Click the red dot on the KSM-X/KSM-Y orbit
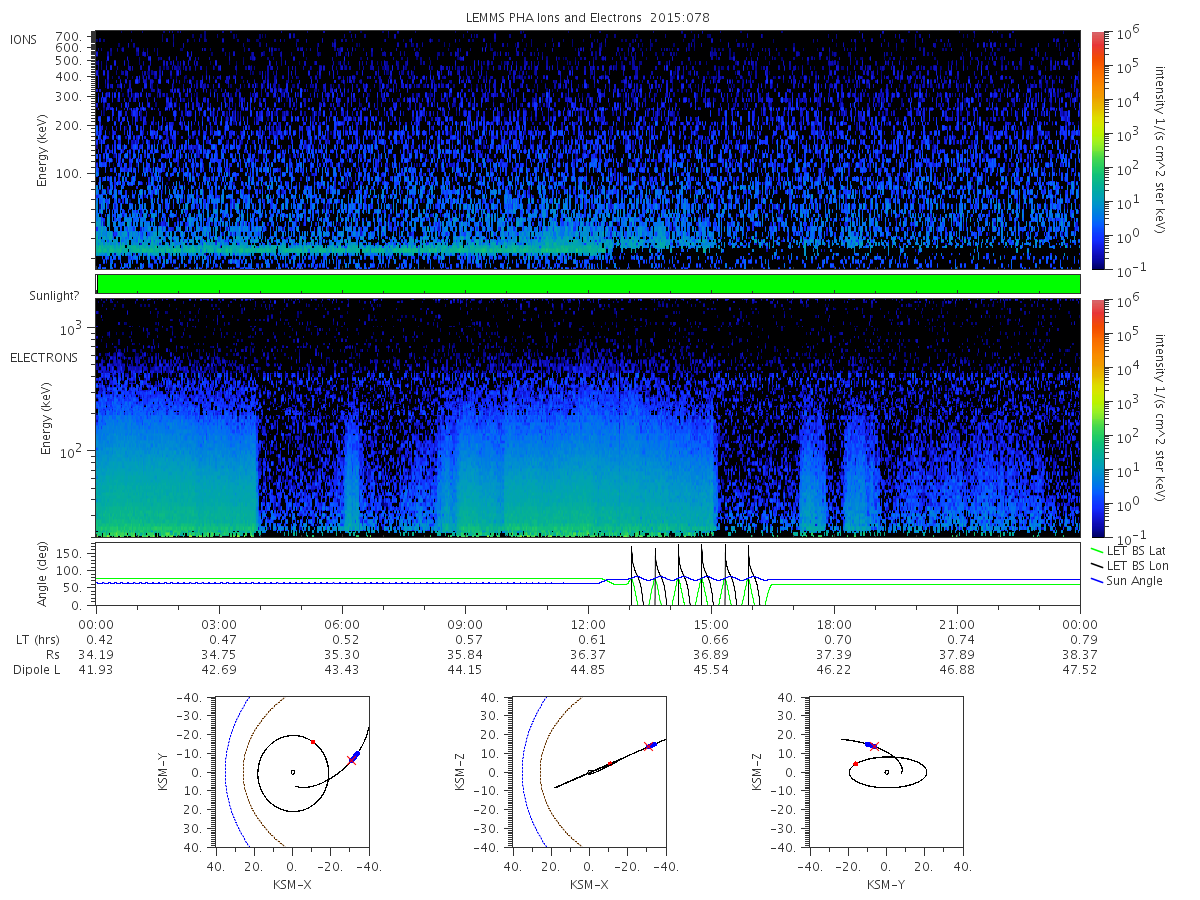The width and height of the screenshot is (1200, 900). coord(313,742)
